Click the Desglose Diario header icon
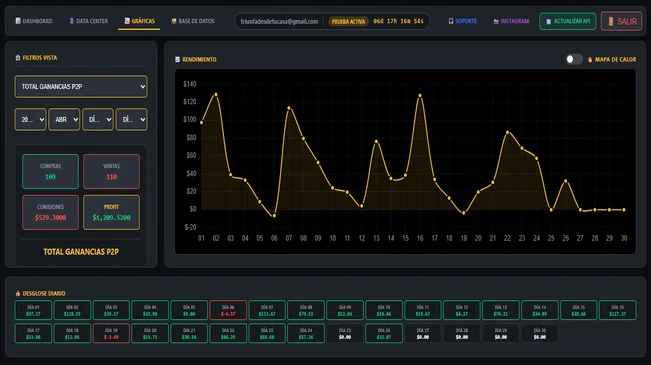The height and width of the screenshot is (365, 651). click(18, 293)
